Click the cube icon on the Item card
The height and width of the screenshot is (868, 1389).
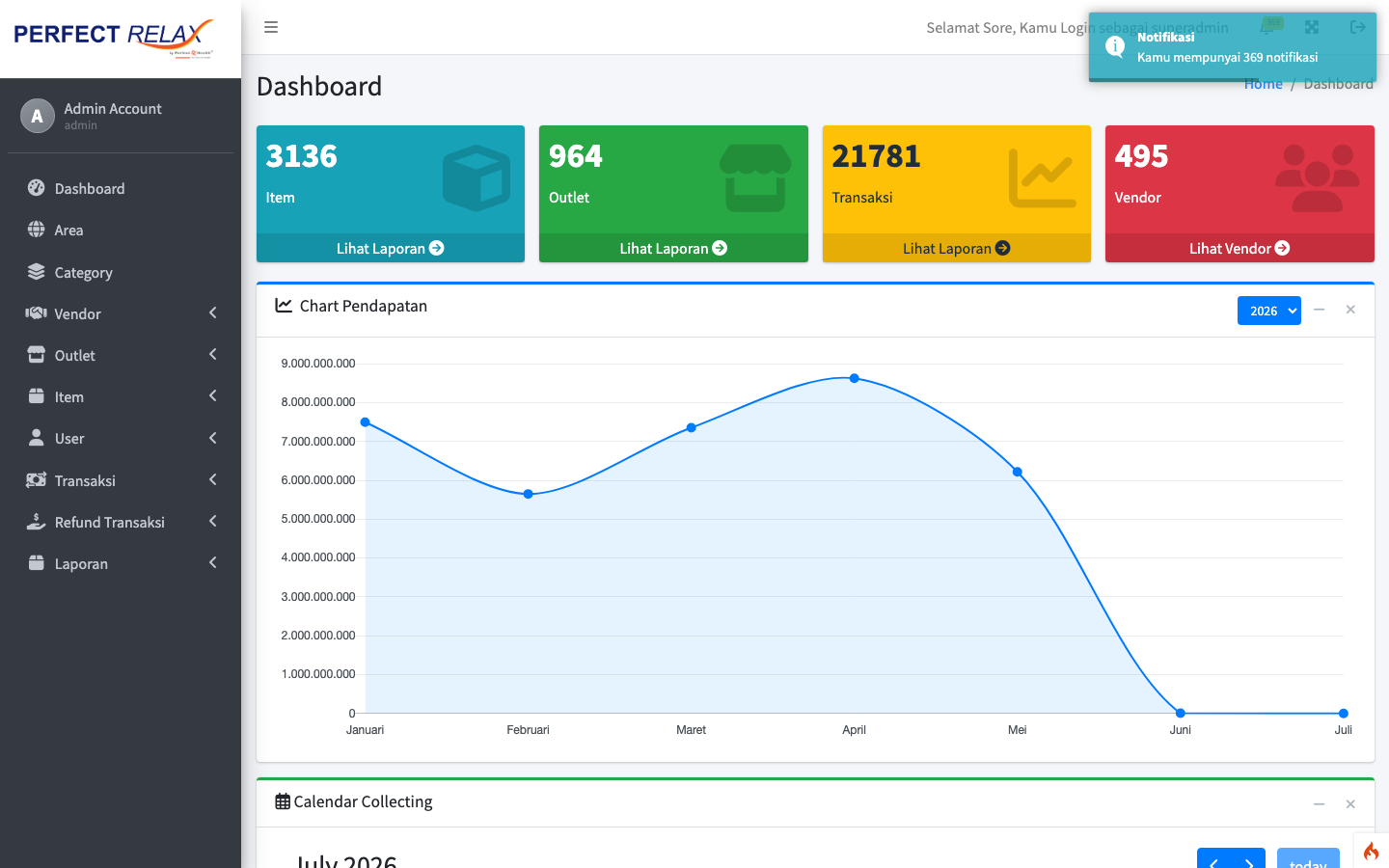tap(477, 178)
